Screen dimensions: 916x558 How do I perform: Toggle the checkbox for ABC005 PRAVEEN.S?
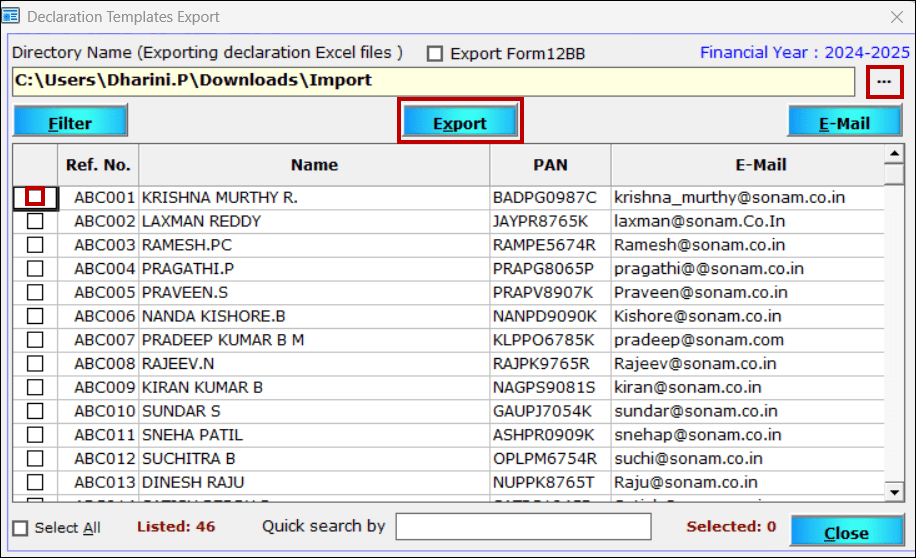point(35,292)
